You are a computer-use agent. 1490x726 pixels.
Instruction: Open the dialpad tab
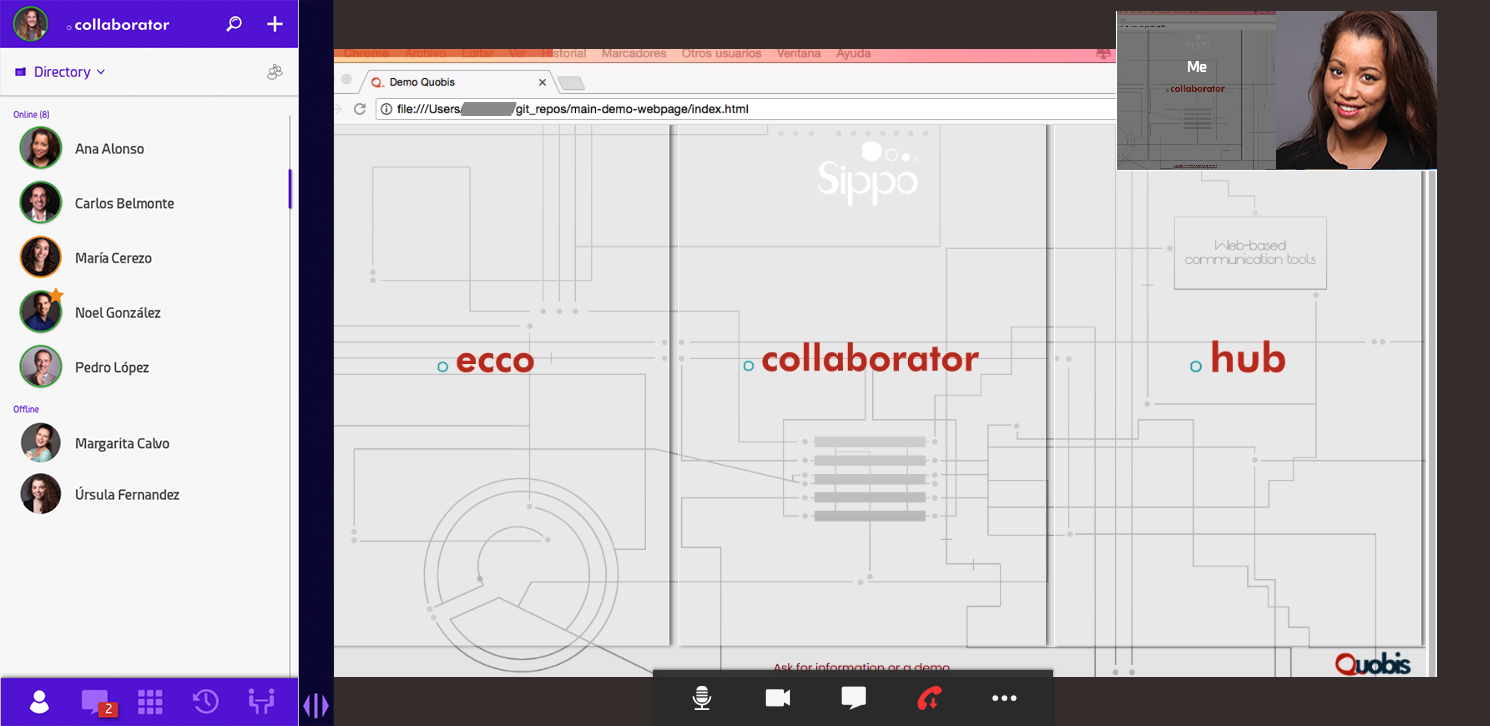tap(150, 702)
